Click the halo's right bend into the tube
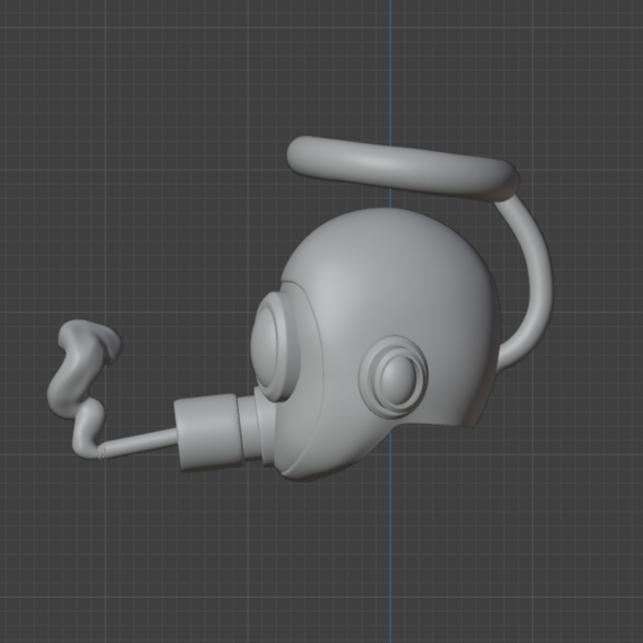 [x=508, y=185]
